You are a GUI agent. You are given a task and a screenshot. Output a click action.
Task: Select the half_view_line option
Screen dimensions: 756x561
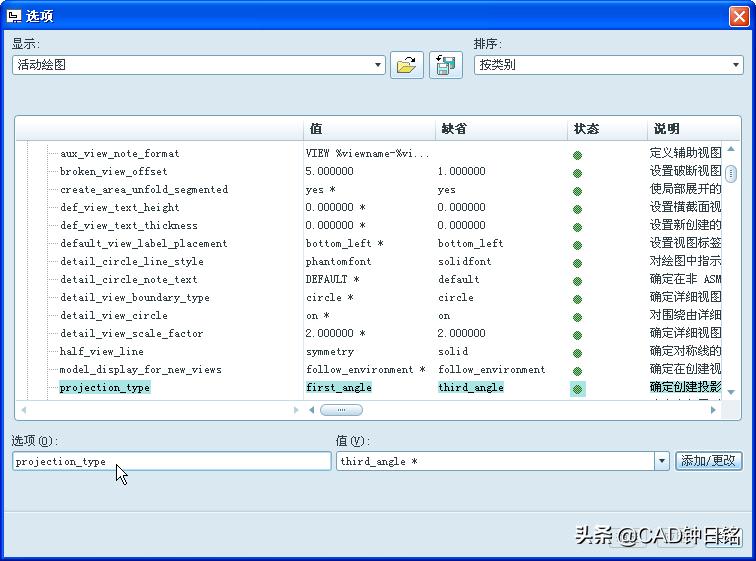pyautogui.click(x=102, y=352)
